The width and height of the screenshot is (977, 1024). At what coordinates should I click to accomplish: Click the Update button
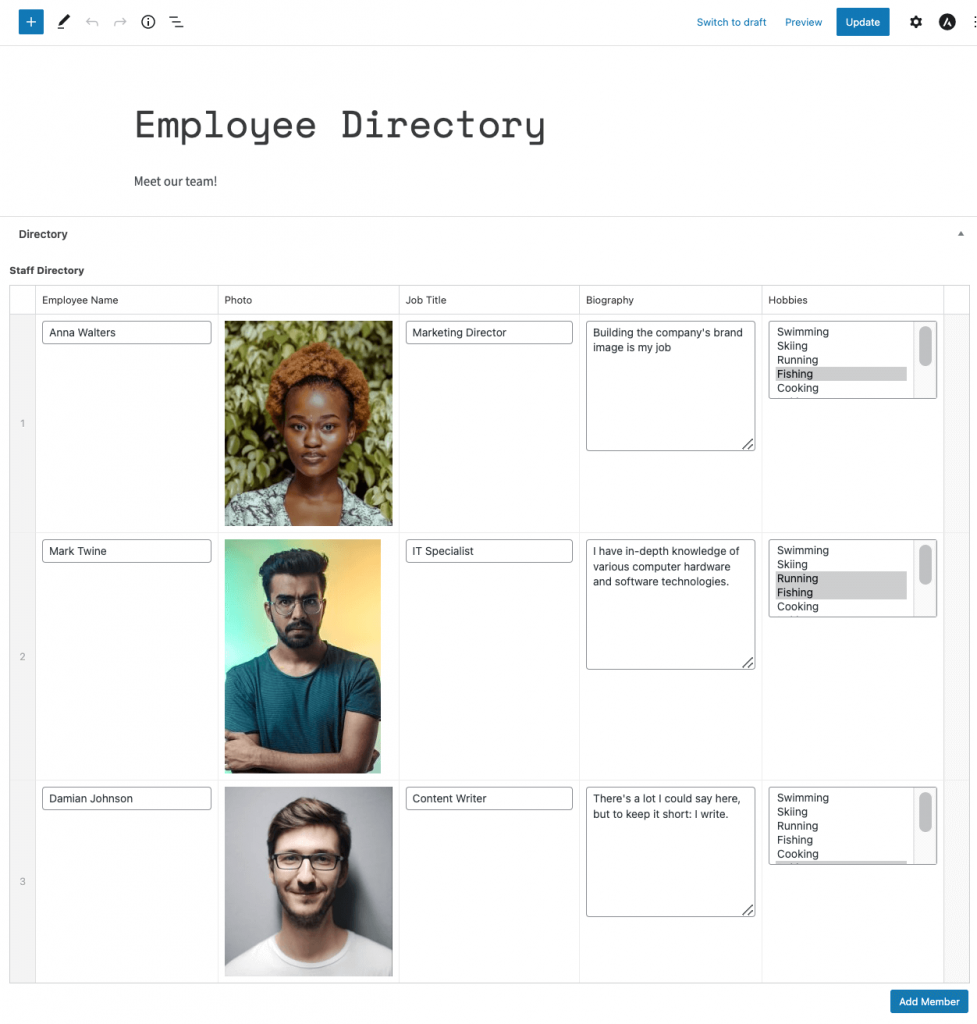(x=863, y=22)
